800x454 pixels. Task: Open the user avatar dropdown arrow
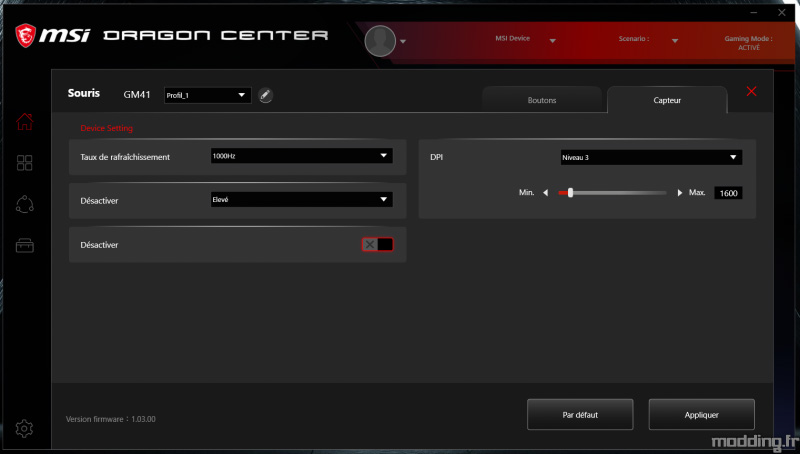pos(403,41)
